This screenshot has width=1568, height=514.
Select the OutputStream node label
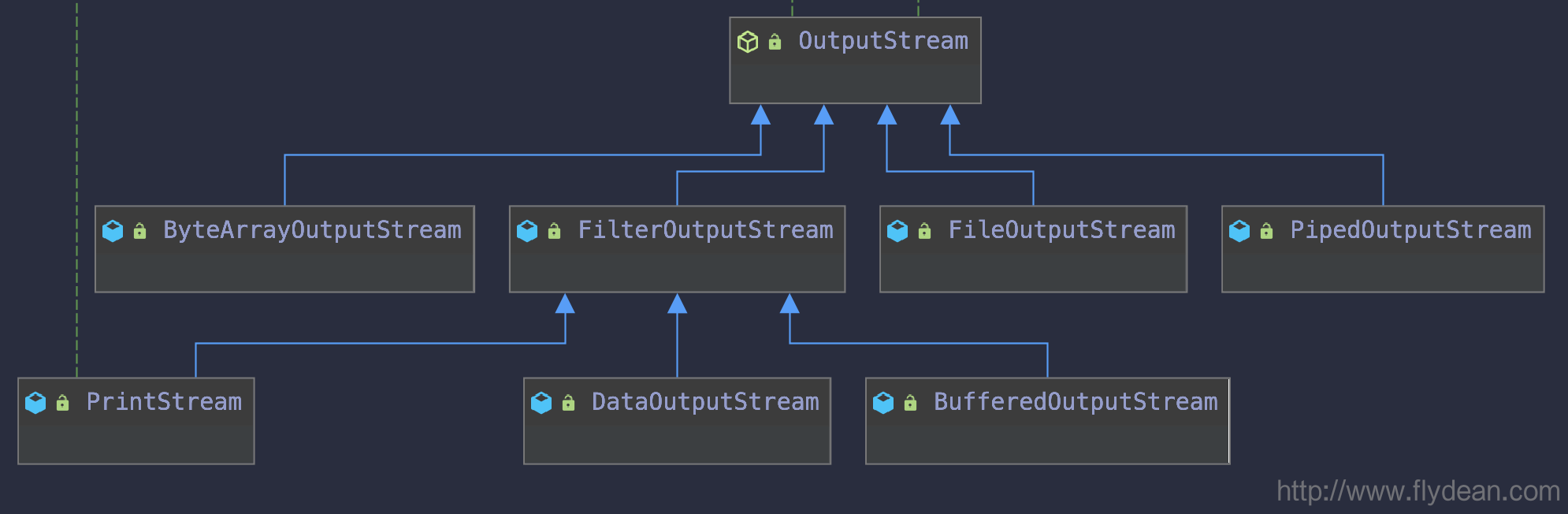pyautogui.click(x=883, y=41)
